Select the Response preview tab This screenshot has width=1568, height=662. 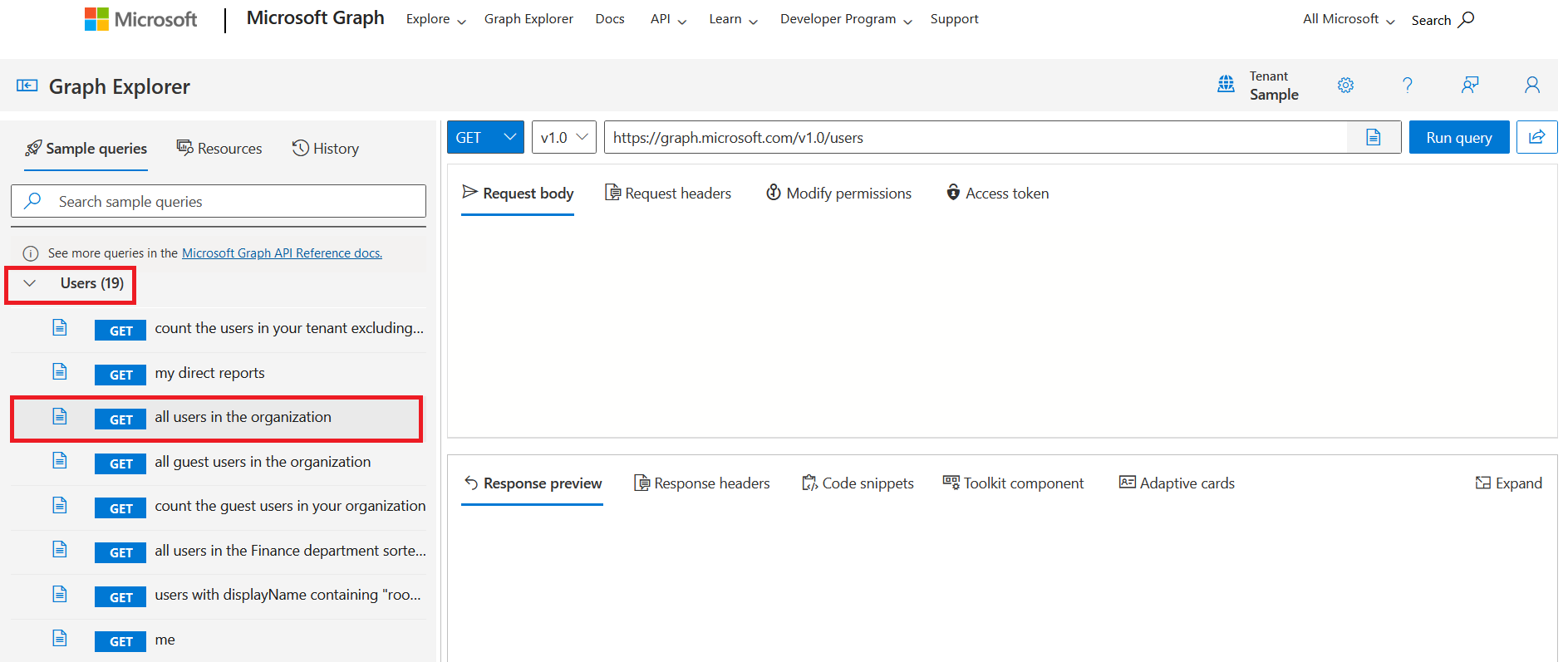click(533, 483)
